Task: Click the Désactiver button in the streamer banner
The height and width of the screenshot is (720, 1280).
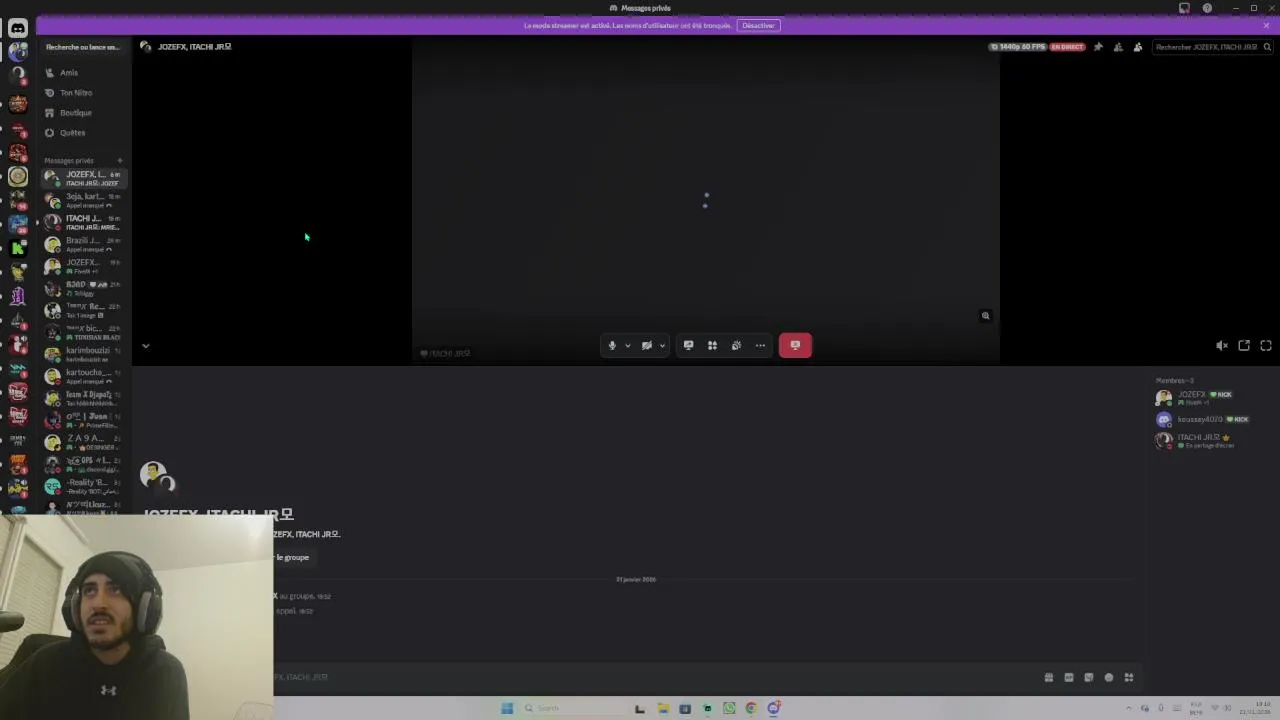Action: point(758,25)
